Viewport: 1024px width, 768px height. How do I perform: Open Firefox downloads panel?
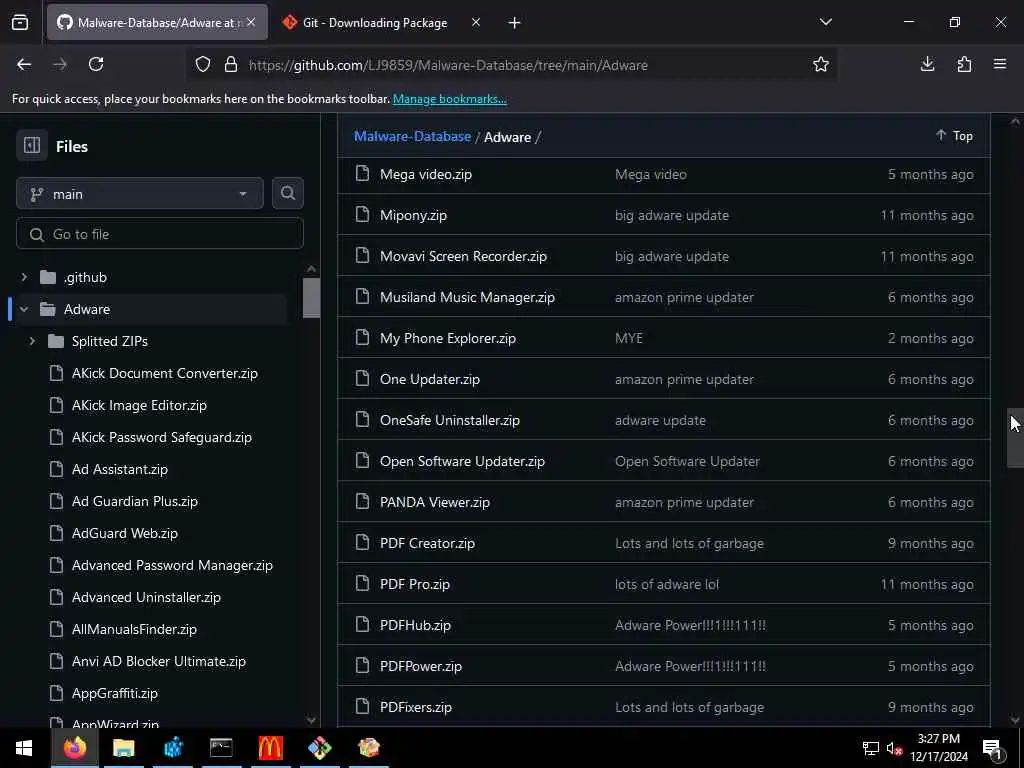(x=927, y=65)
